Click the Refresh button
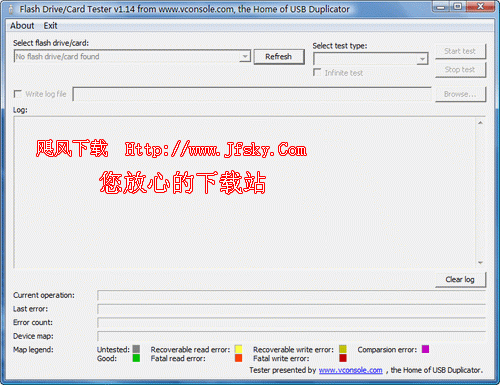 point(279,57)
